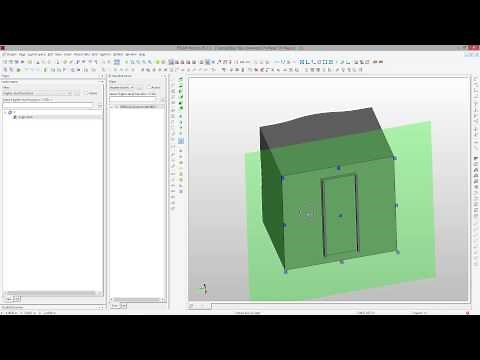Click the red indicator in the status bar

[x=468, y=313]
